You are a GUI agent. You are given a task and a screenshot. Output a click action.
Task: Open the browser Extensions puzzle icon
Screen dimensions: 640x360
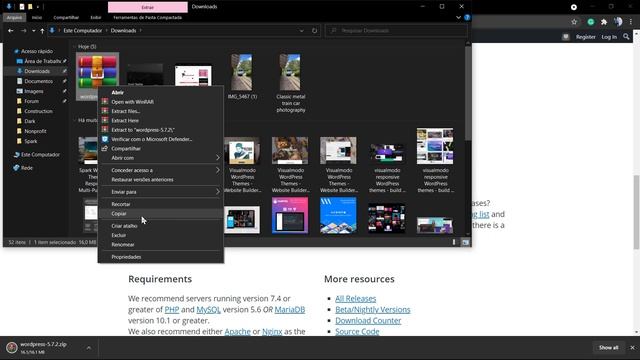[x=604, y=22]
